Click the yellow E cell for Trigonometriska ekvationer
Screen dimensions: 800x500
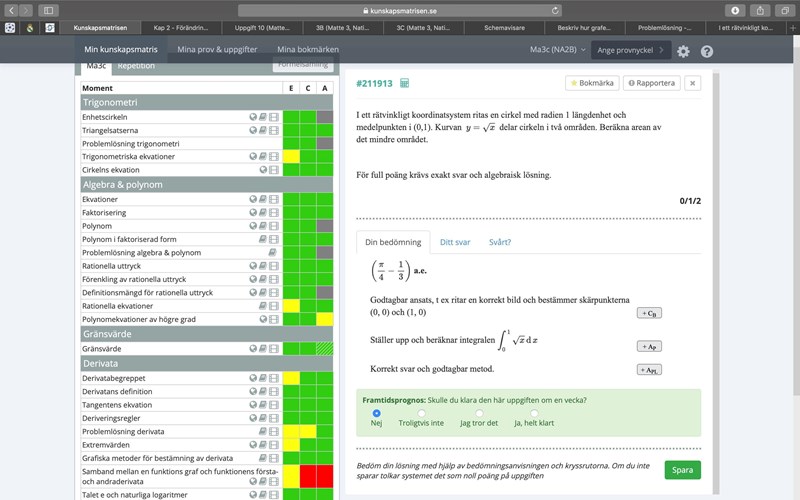(x=291, y=157)
